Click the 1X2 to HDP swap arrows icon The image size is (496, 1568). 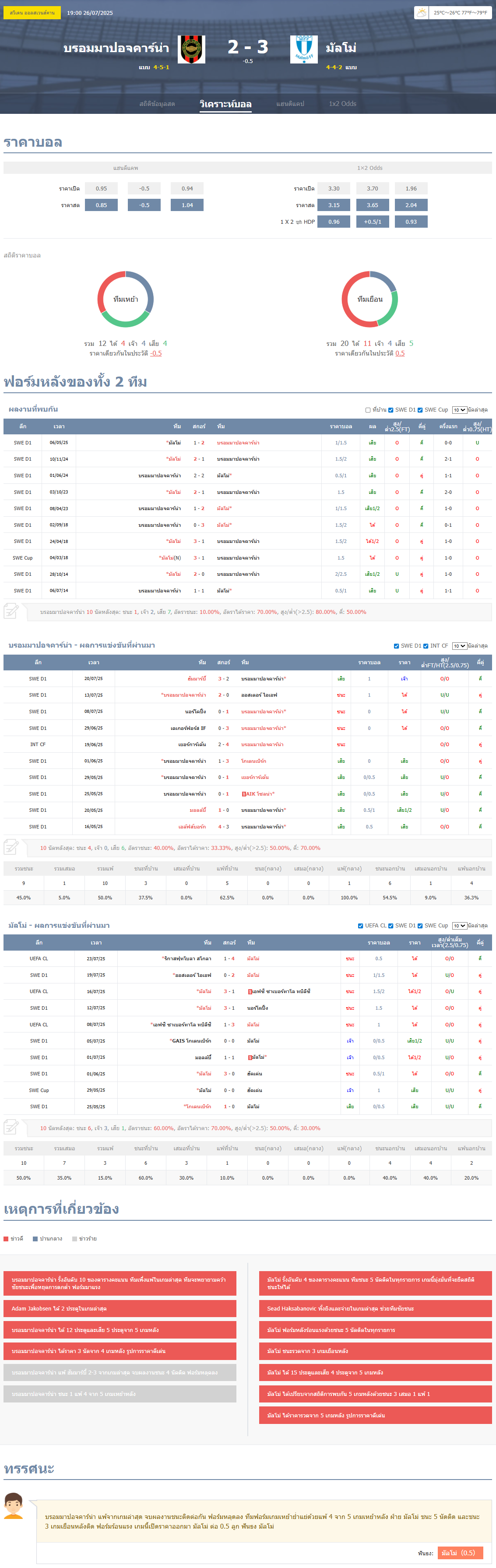tap(299, 222)
